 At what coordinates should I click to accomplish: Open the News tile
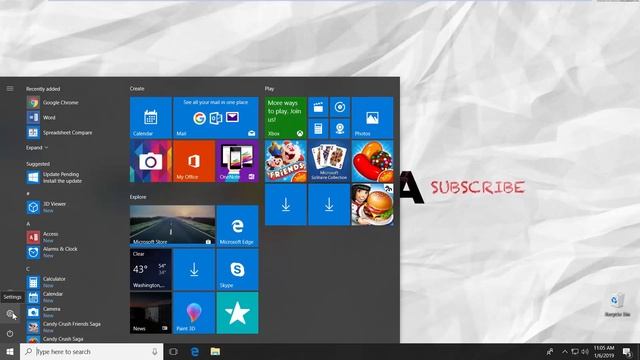[151, 313]
